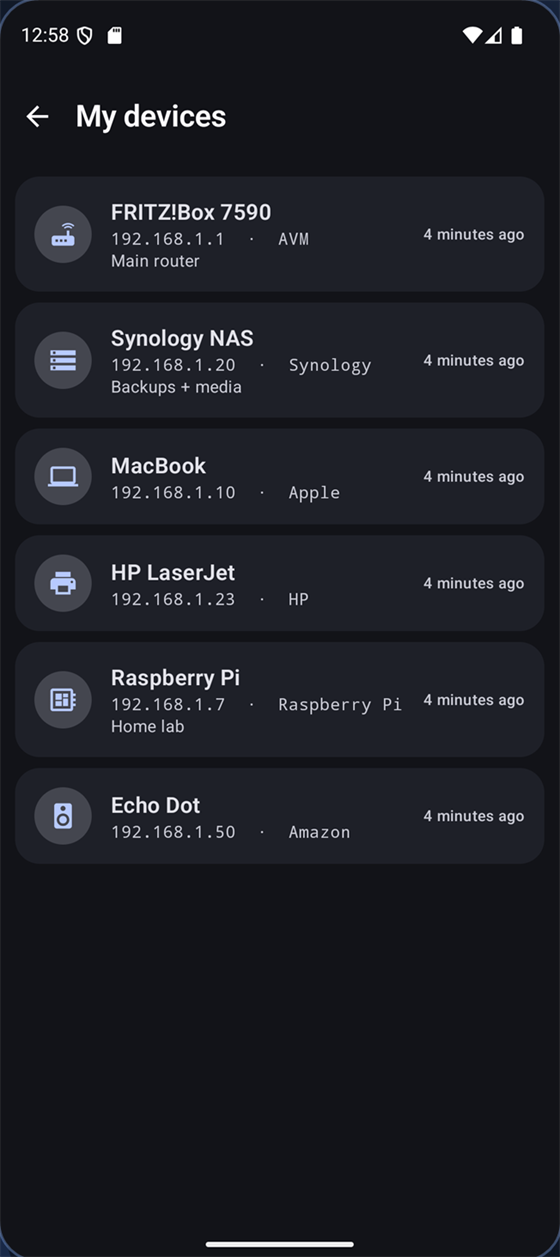Image resolution: width=560 pixels, height=1257 pixels.
Task: Go back using the arrow icon
Action: click(x=37, y=116)
